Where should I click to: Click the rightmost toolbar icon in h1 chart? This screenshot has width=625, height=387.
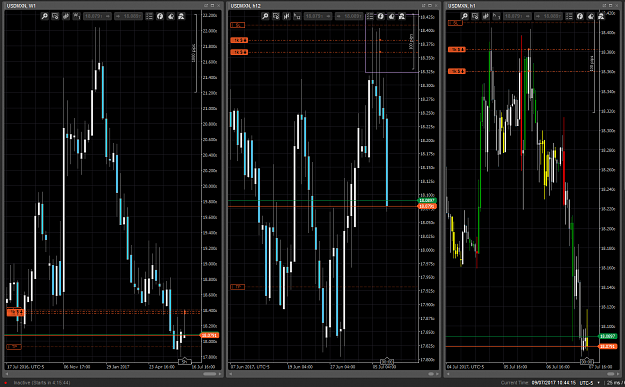pos(601,16)
